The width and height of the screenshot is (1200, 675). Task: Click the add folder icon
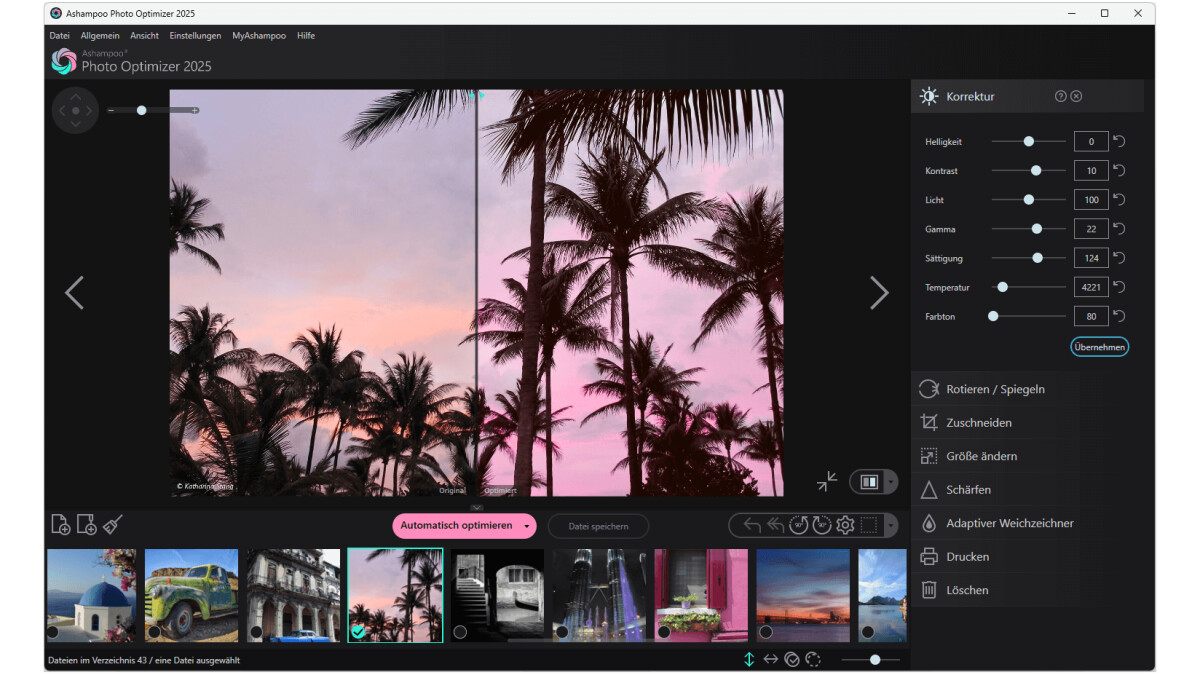coord(87,524)
